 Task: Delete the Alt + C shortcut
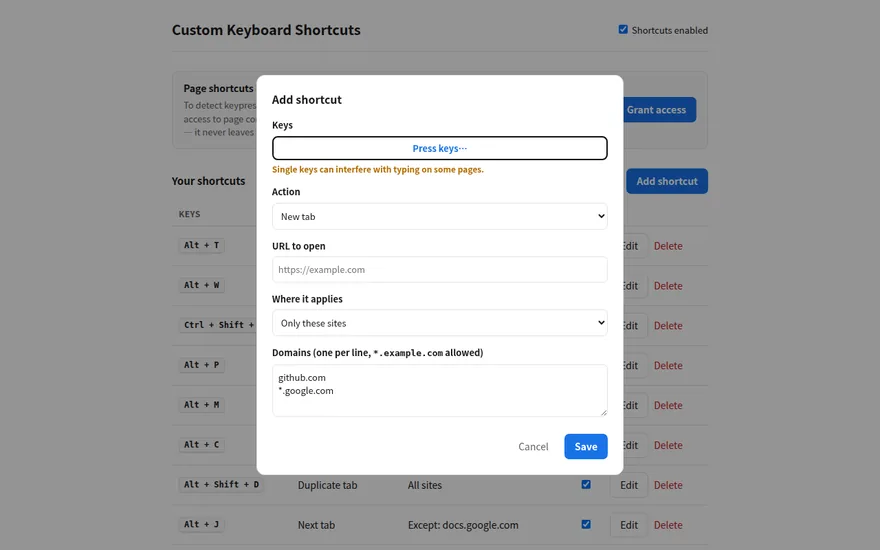tap(668, 445)
